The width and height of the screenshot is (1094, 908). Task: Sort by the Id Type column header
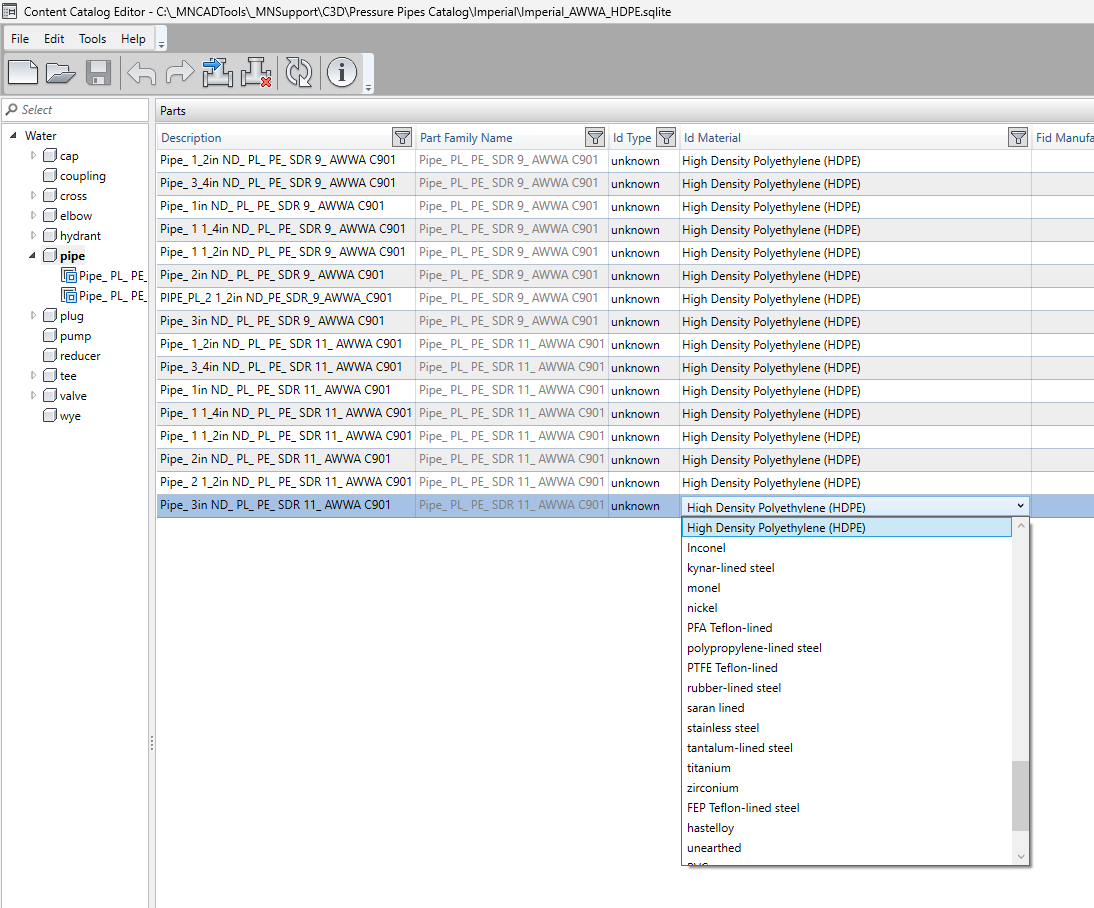[x=632, y=137]
